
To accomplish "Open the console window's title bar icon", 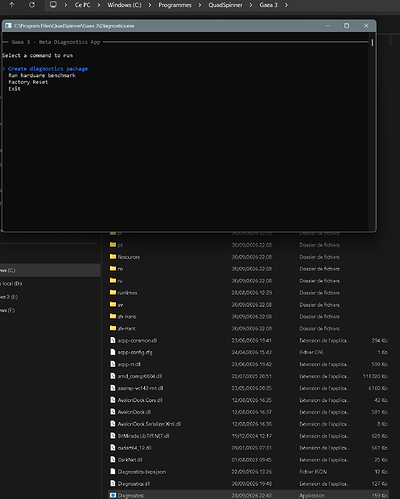I will (8, 26).
